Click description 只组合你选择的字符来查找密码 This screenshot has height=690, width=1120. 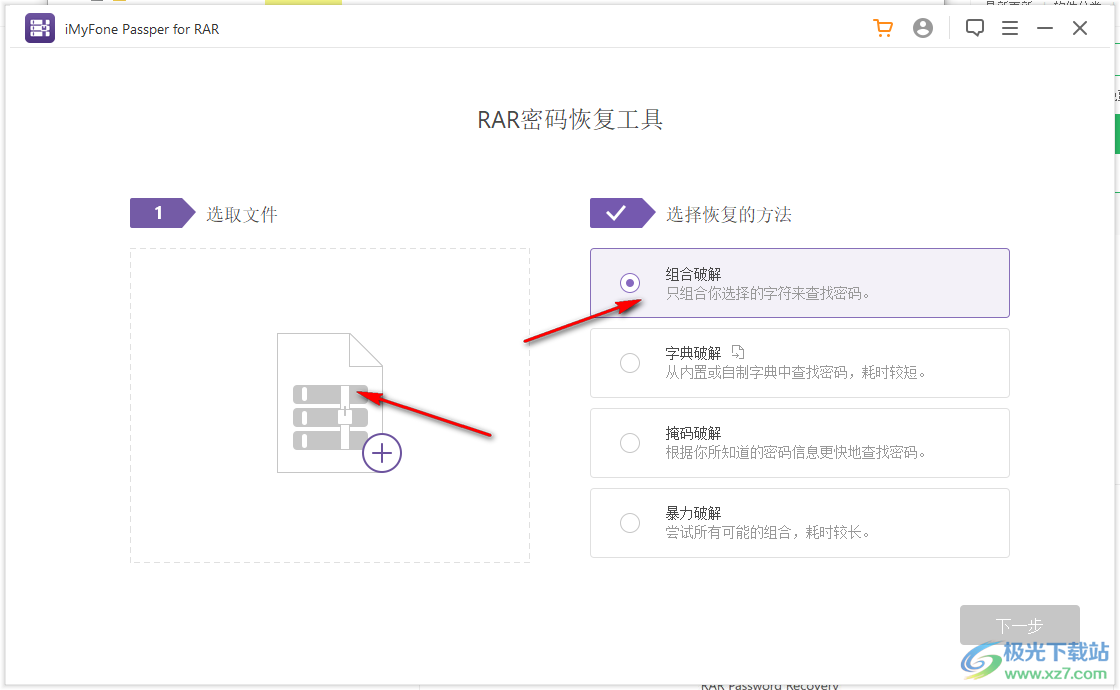[768, 294]
